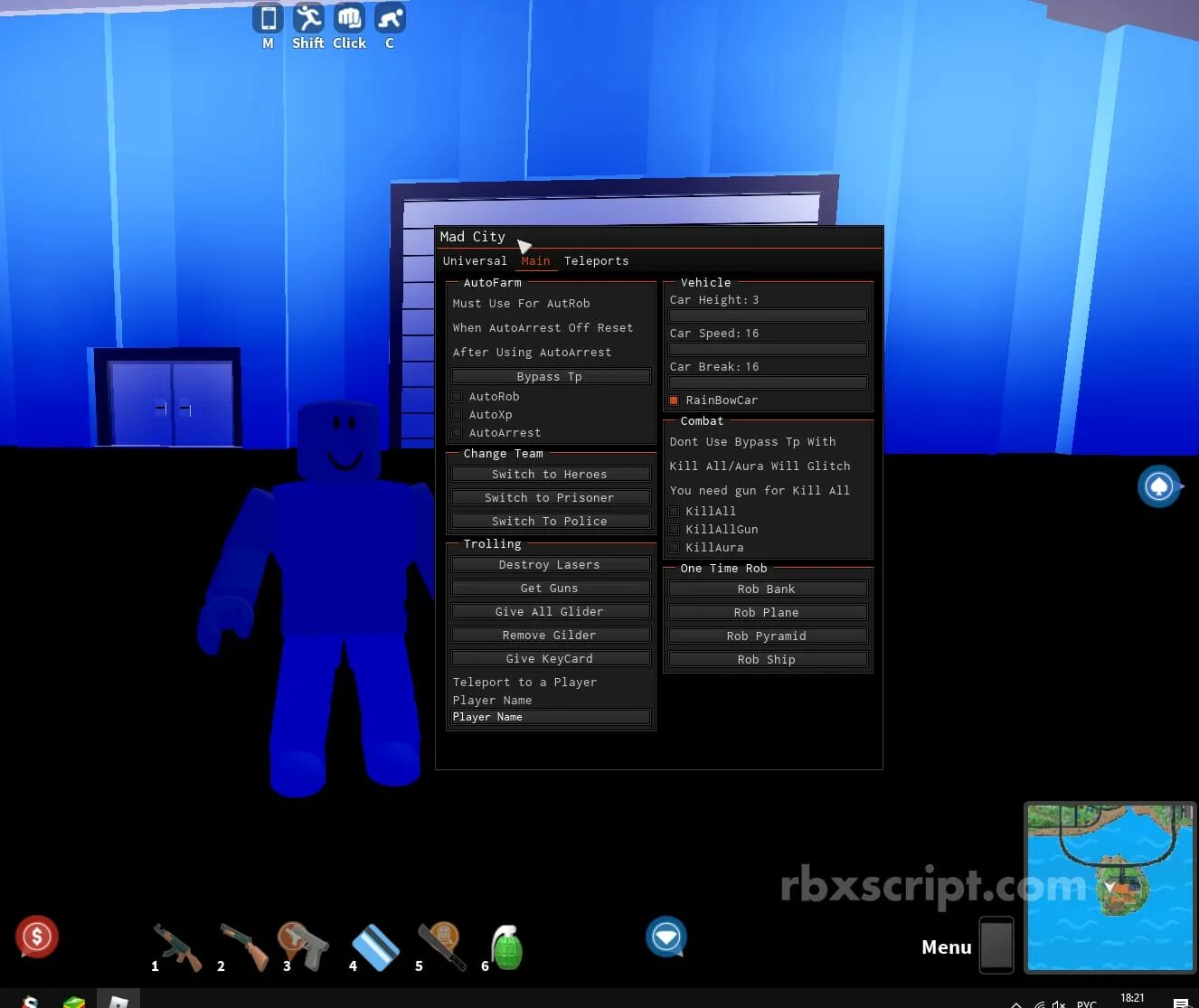Click Switch To Police button
The height and width of the screenshot is (1008, 1199).
(x=551, y=522)
